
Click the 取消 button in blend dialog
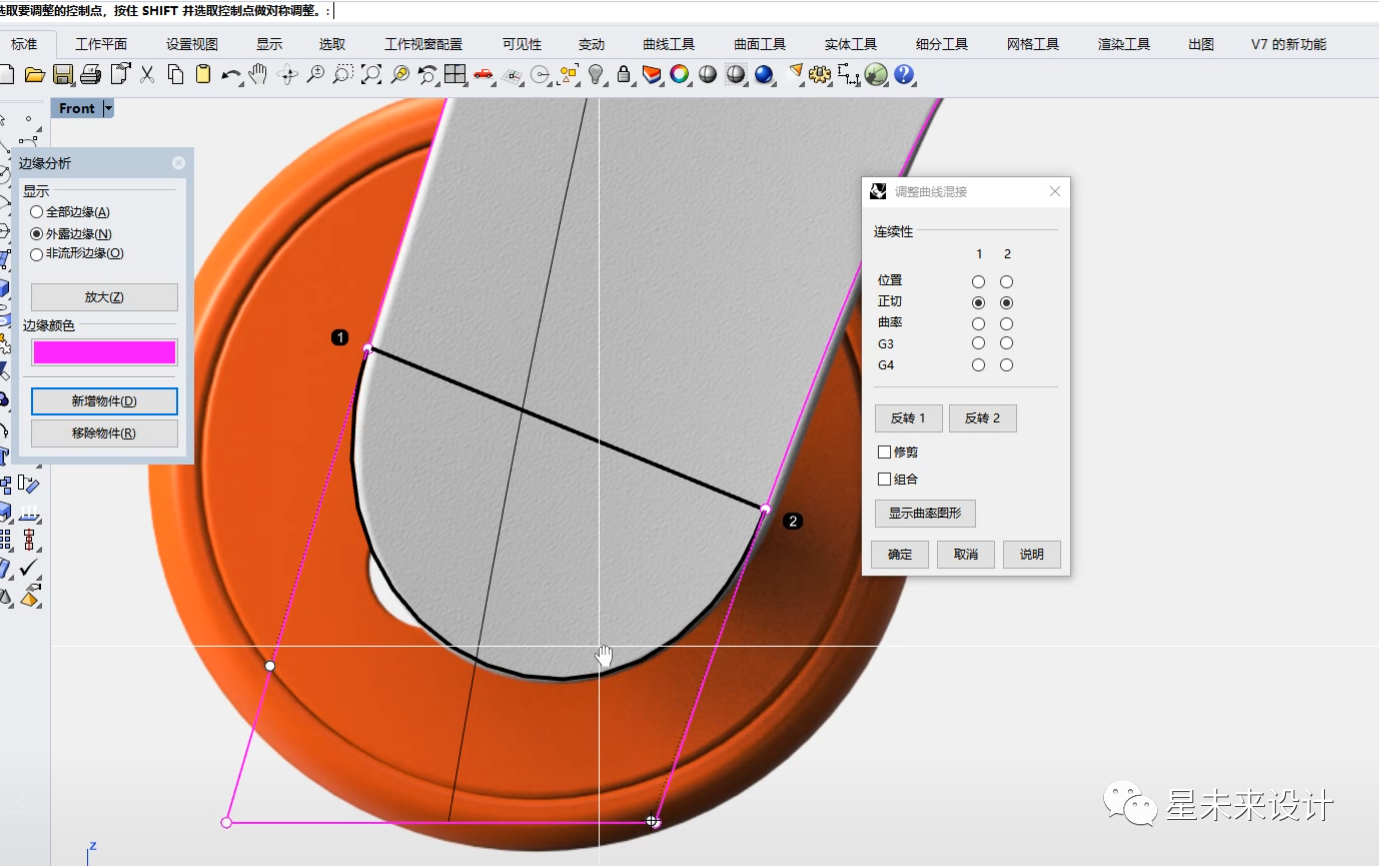[x=966, y=554]
